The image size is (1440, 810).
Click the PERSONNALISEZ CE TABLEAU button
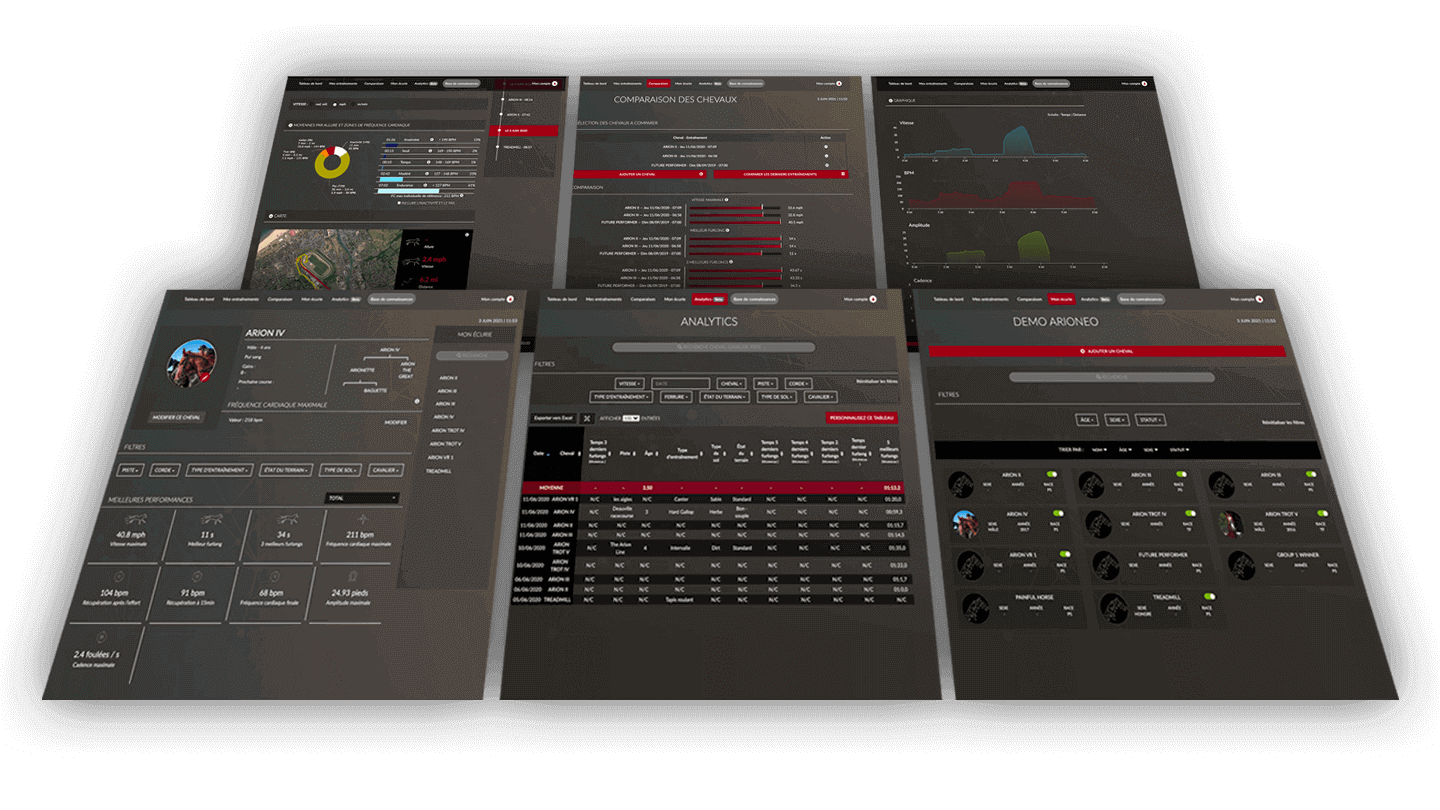862,417
